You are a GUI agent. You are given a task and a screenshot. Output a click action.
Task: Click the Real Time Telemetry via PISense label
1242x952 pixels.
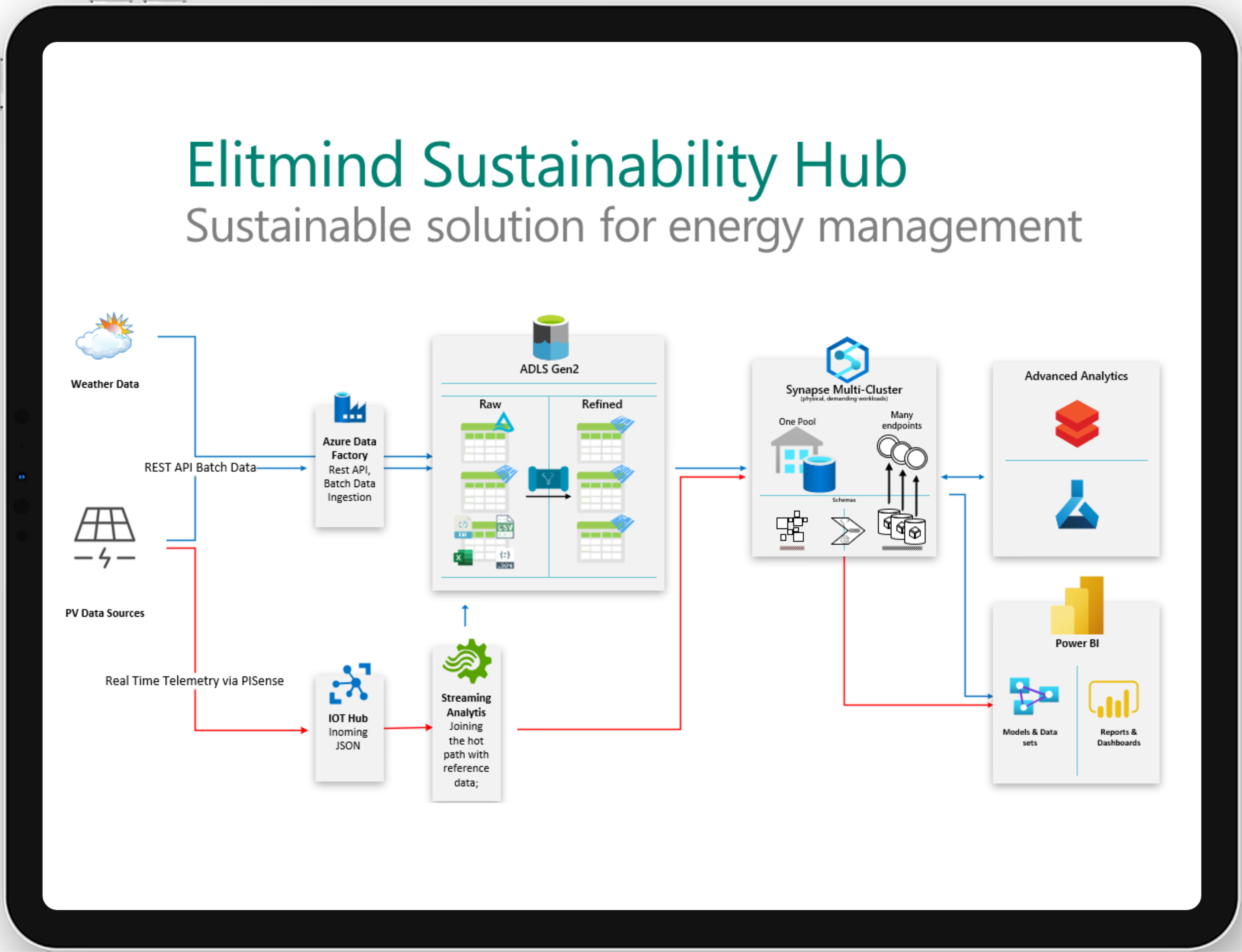pos(195,681)
